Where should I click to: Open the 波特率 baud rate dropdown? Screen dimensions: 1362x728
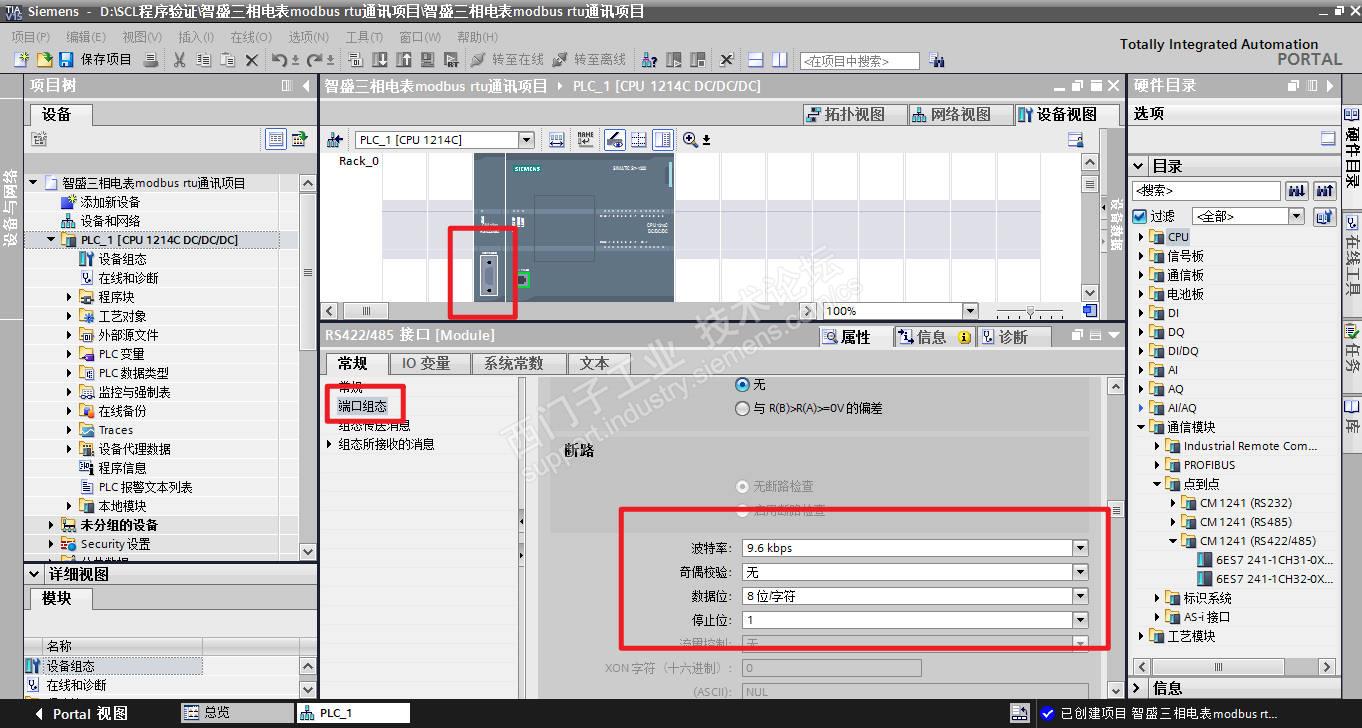[1080, 548]
